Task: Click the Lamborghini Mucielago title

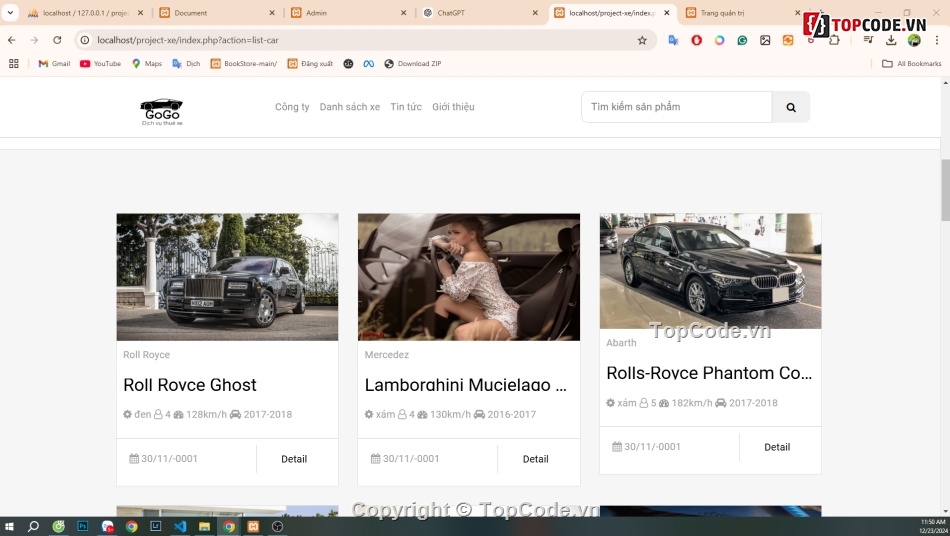Action: coord(466,385)
